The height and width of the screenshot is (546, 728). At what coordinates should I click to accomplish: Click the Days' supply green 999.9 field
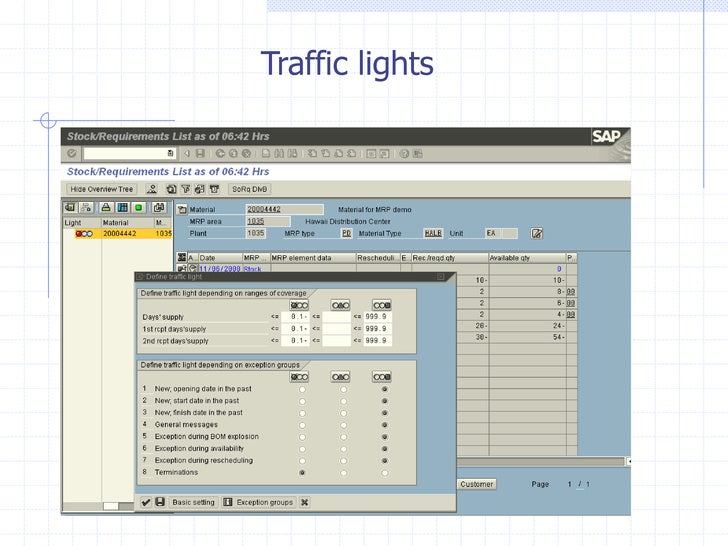[377, 317]
